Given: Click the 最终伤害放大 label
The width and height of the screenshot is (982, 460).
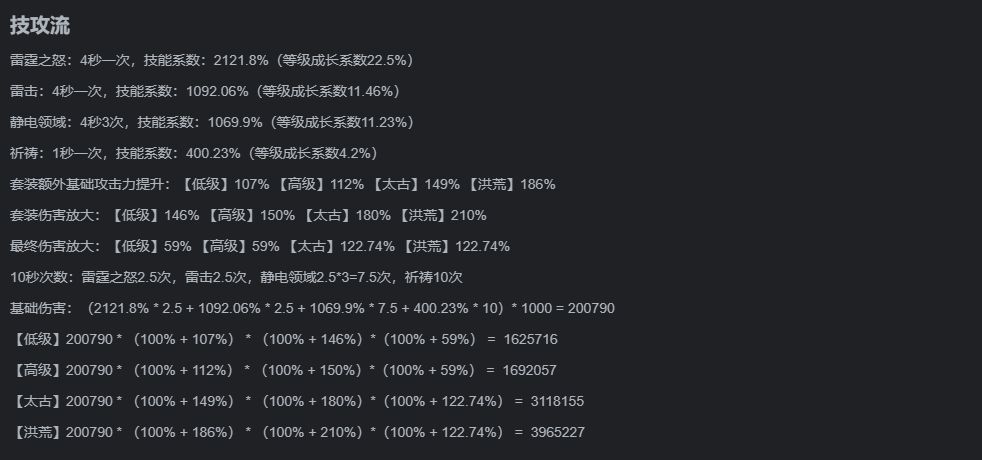Looking at the screenshot, I should (55, 246).
